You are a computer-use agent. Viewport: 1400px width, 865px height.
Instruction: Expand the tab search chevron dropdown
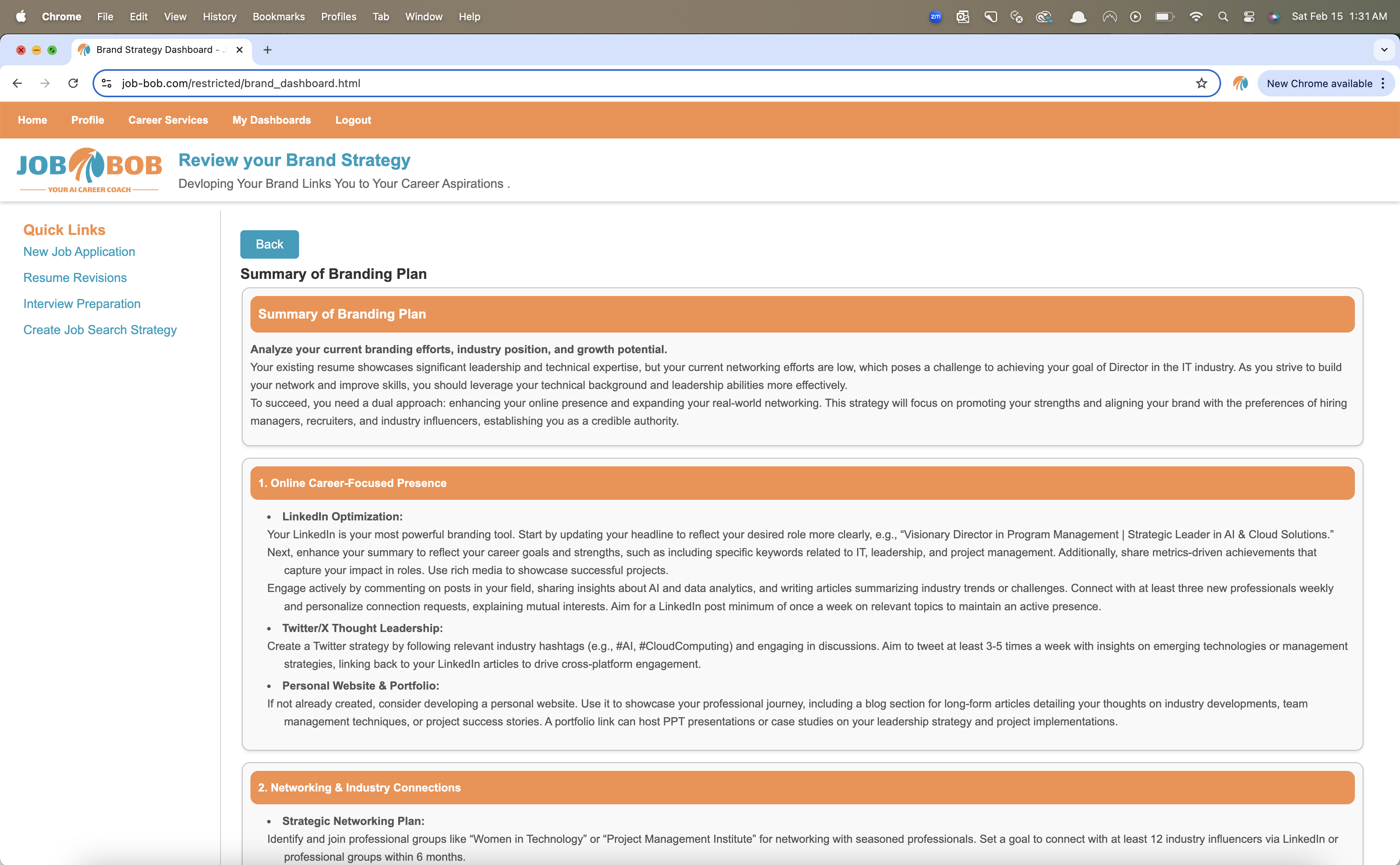[1384, 50]
